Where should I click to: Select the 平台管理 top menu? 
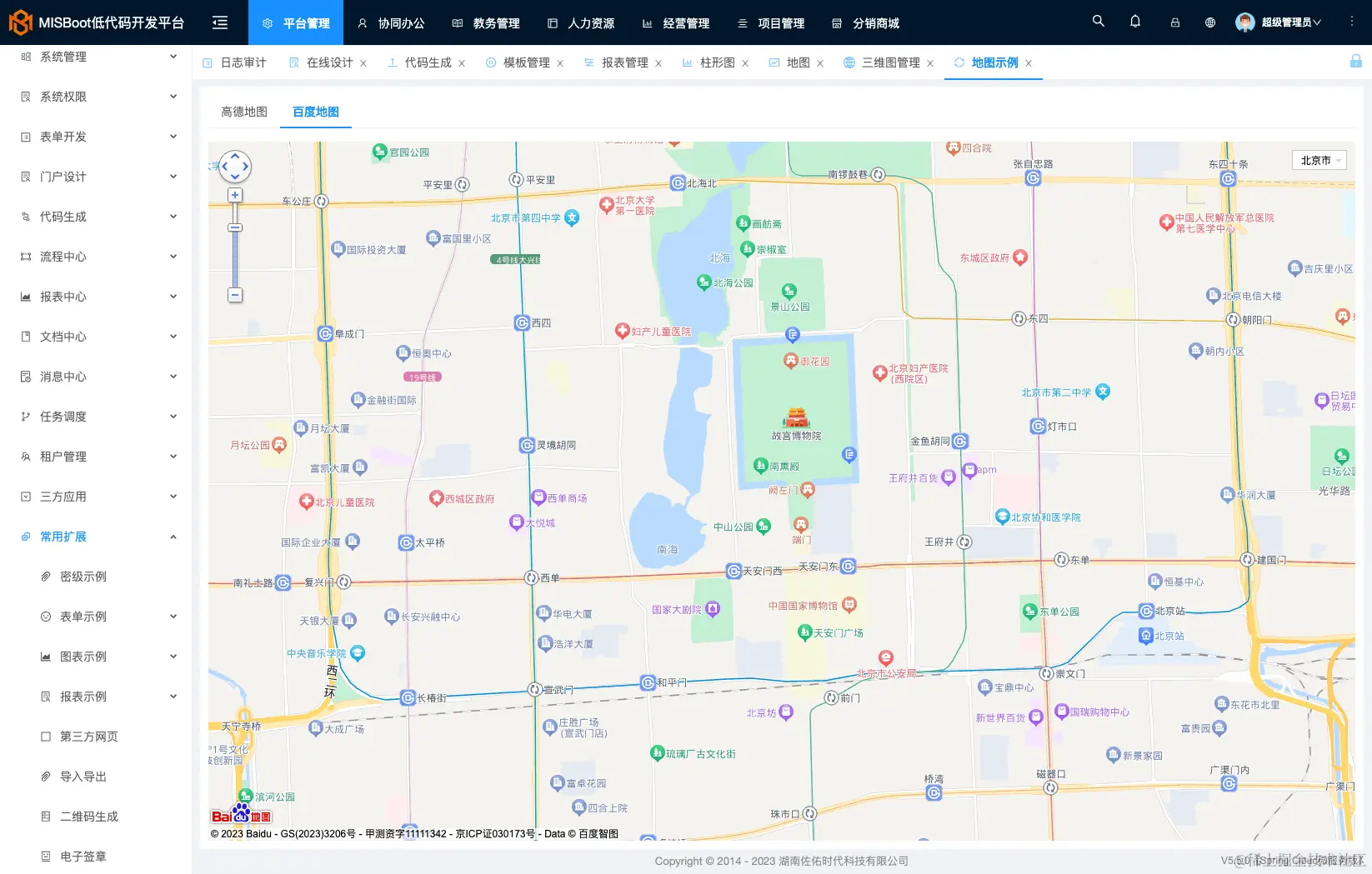point(296,22)
